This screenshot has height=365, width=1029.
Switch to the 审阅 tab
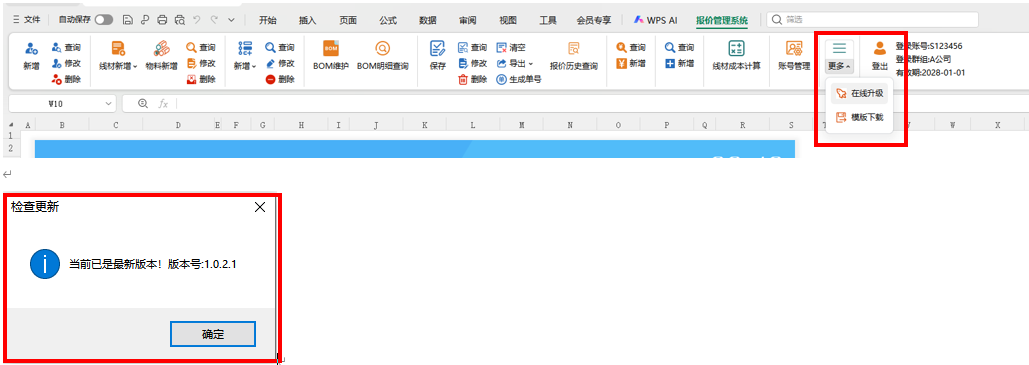[x=468, y=20]
